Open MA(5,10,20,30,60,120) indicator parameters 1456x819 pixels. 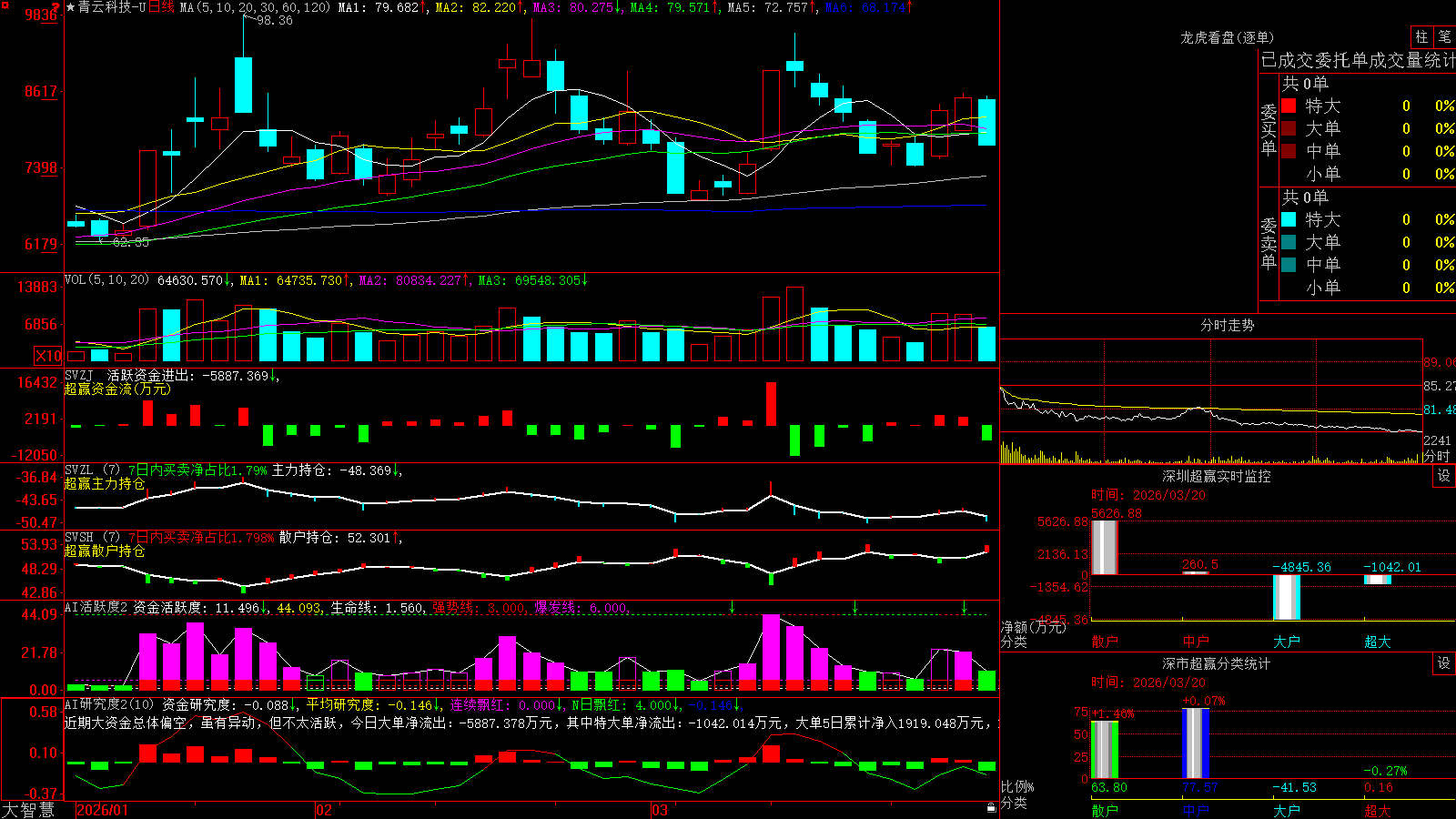click(255, 7)
